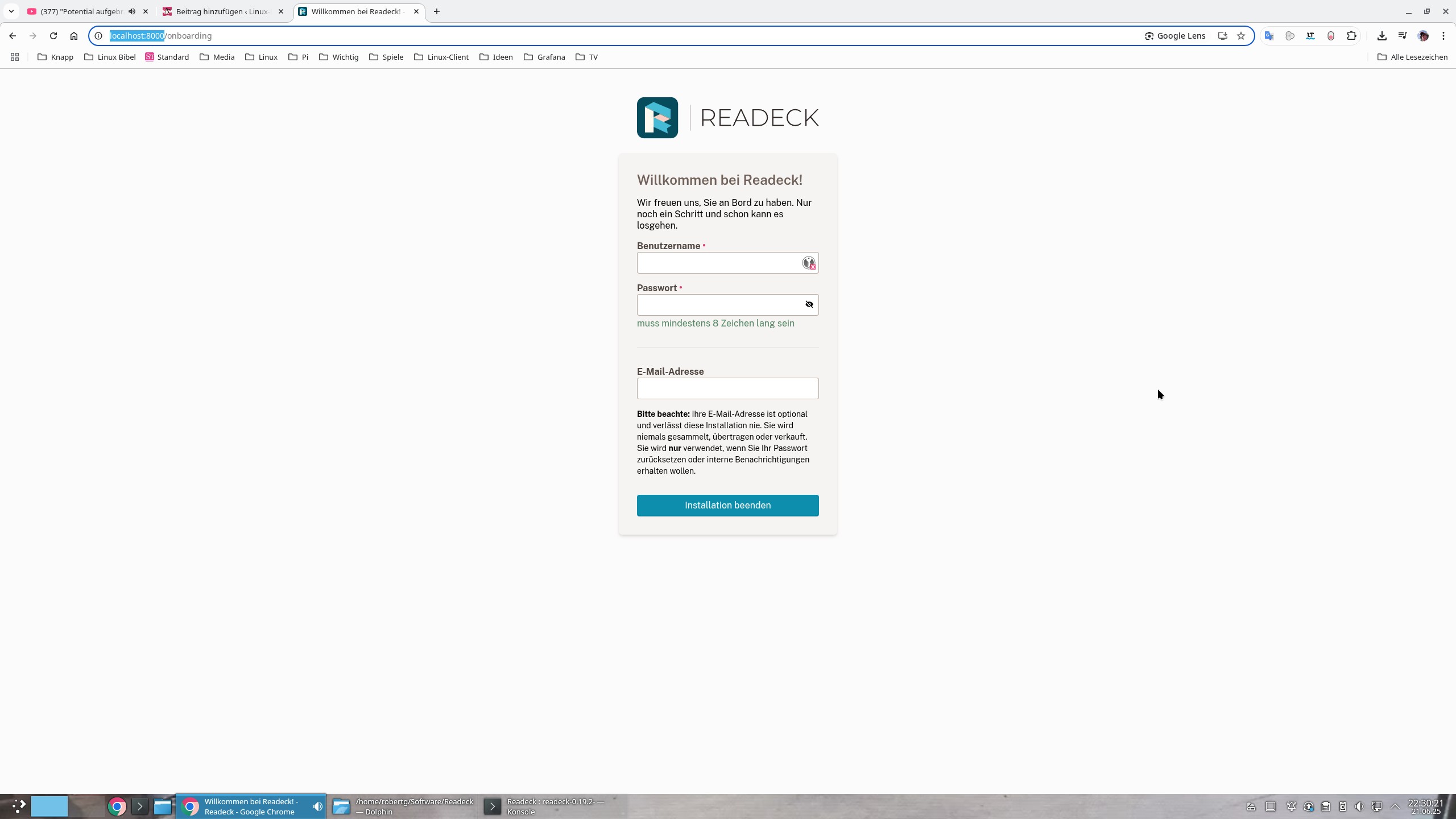Open the Wichtig bookmark folder
The width and height of the screenshot is (1456, 819).
point(339,57)
